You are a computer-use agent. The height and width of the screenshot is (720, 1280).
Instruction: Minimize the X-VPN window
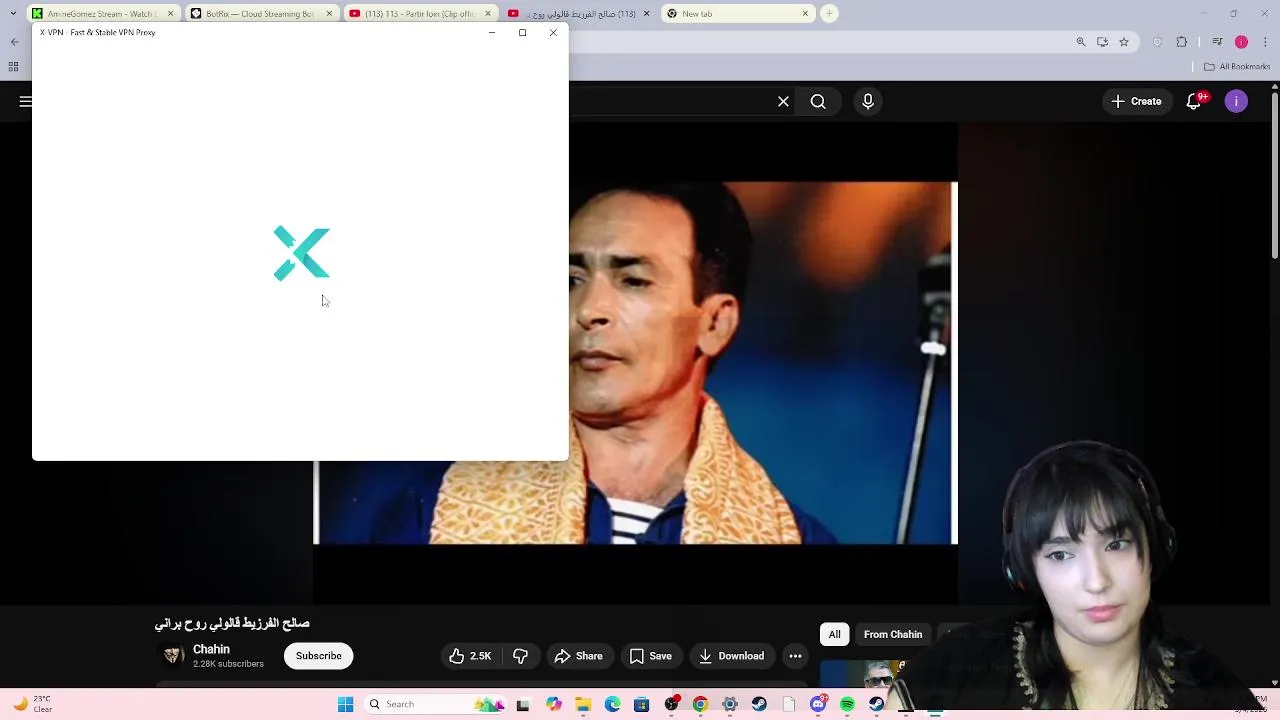pyautogui.click(x=491, y=33)
